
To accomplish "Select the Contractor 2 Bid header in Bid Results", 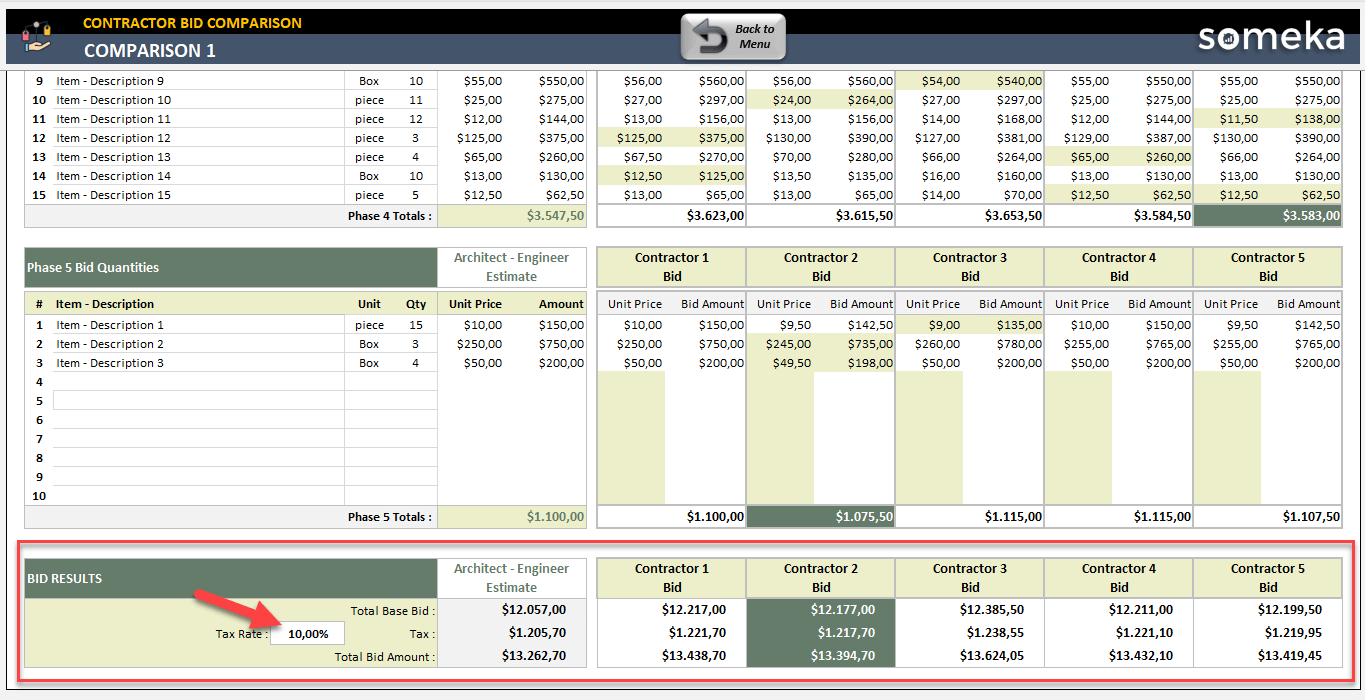I will 820,577.
